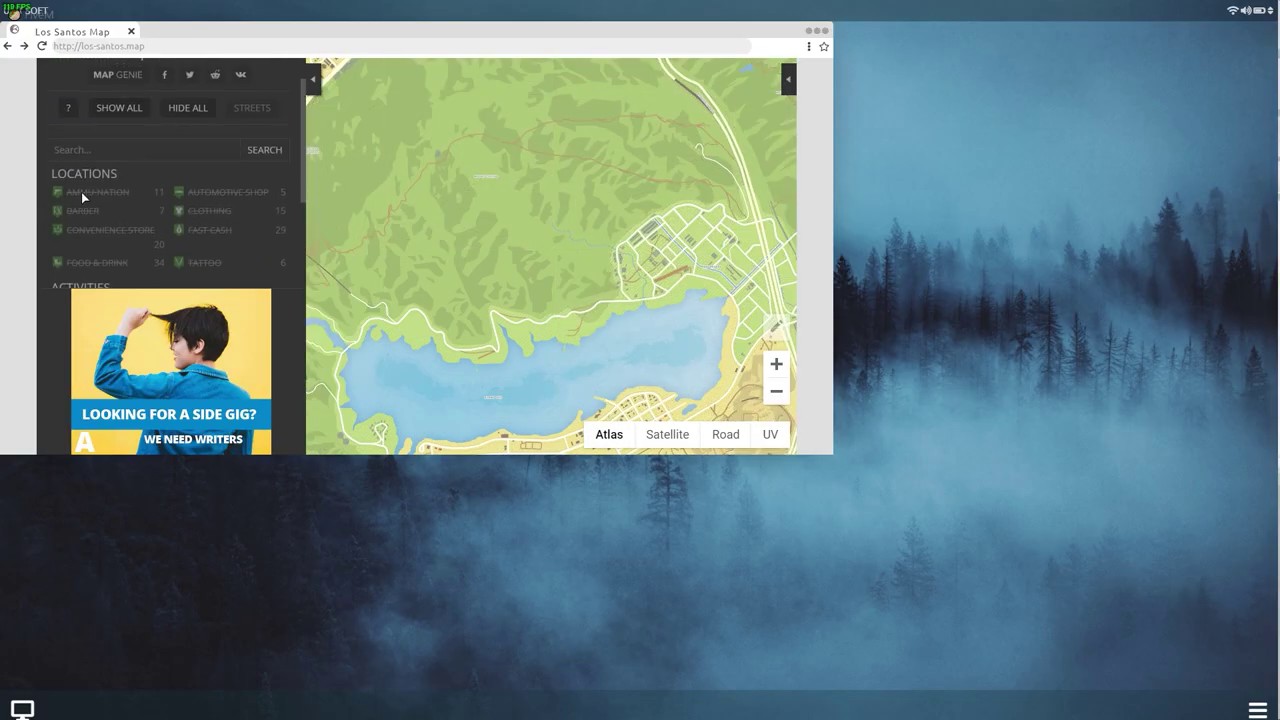The height and width of the screenshot is (720, 1280).
Task: Open the VK share icon
Action: click(241, 75)
